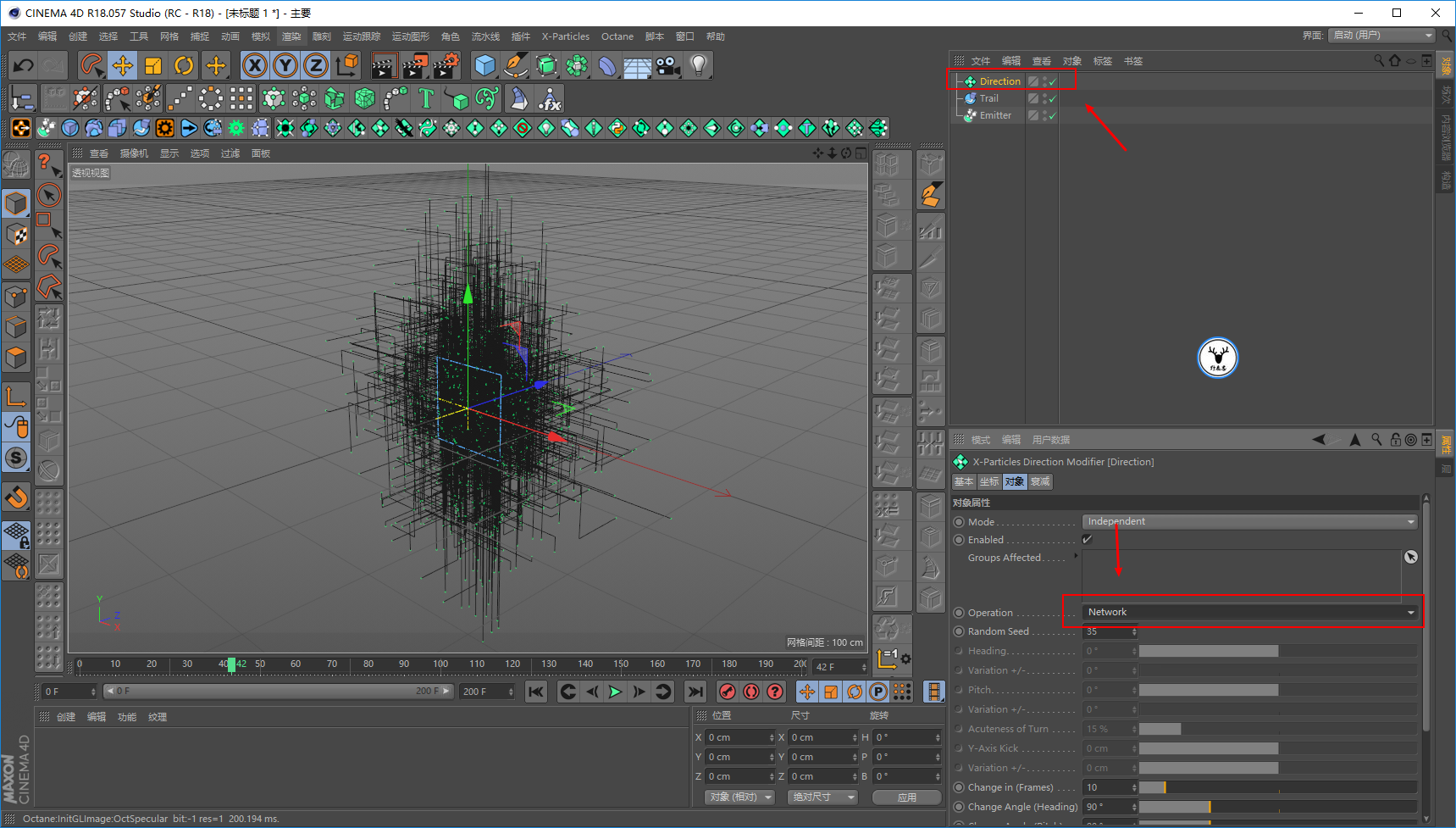1456x828 pixels.
Task: Switch to the 坐标 attribute tab
Action: pyautogui.click(x=988, y=481)
